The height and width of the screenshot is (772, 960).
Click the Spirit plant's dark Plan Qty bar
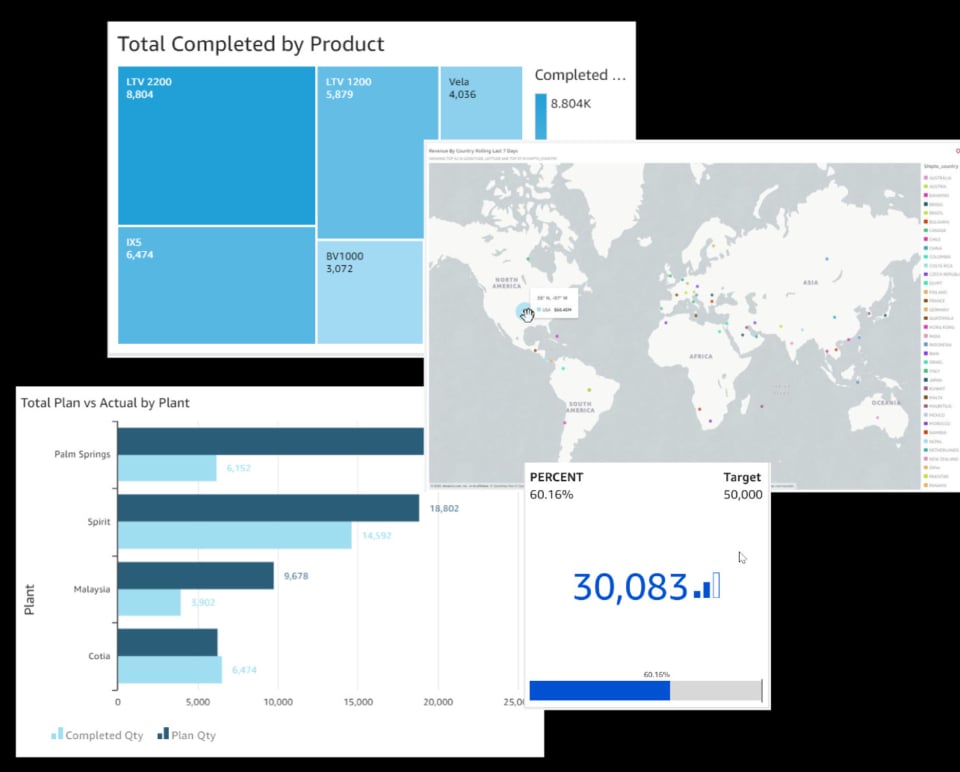(268, 507)
